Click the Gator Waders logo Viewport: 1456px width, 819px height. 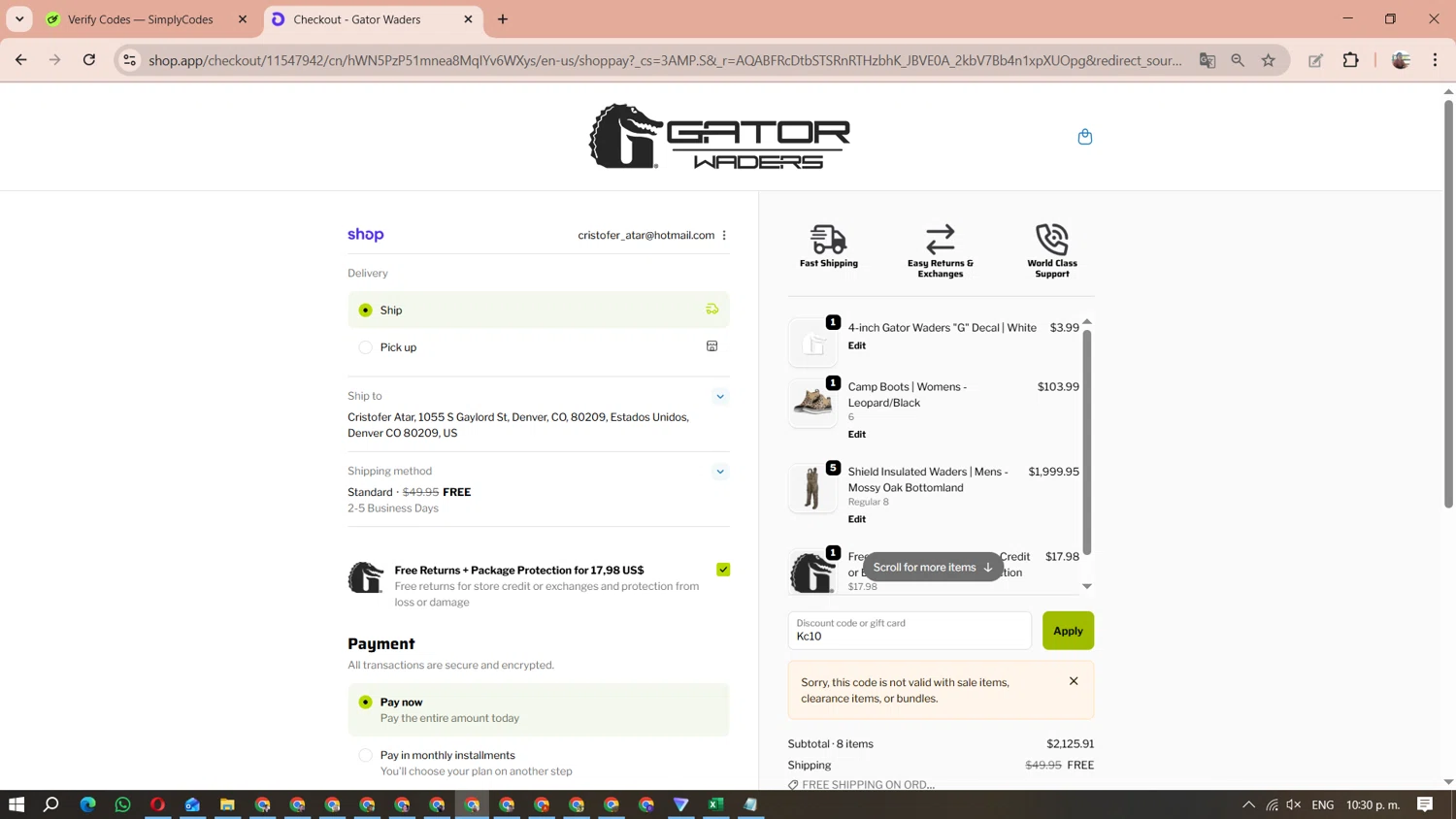click(719, 137)
